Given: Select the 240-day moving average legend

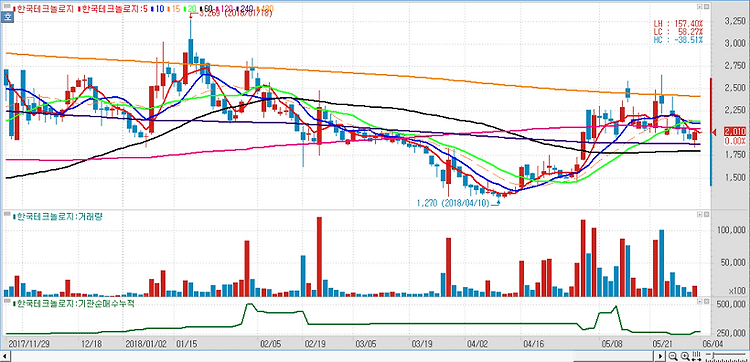Looking at the screenshot, I should pyautogui.click(x=244, y=9).
